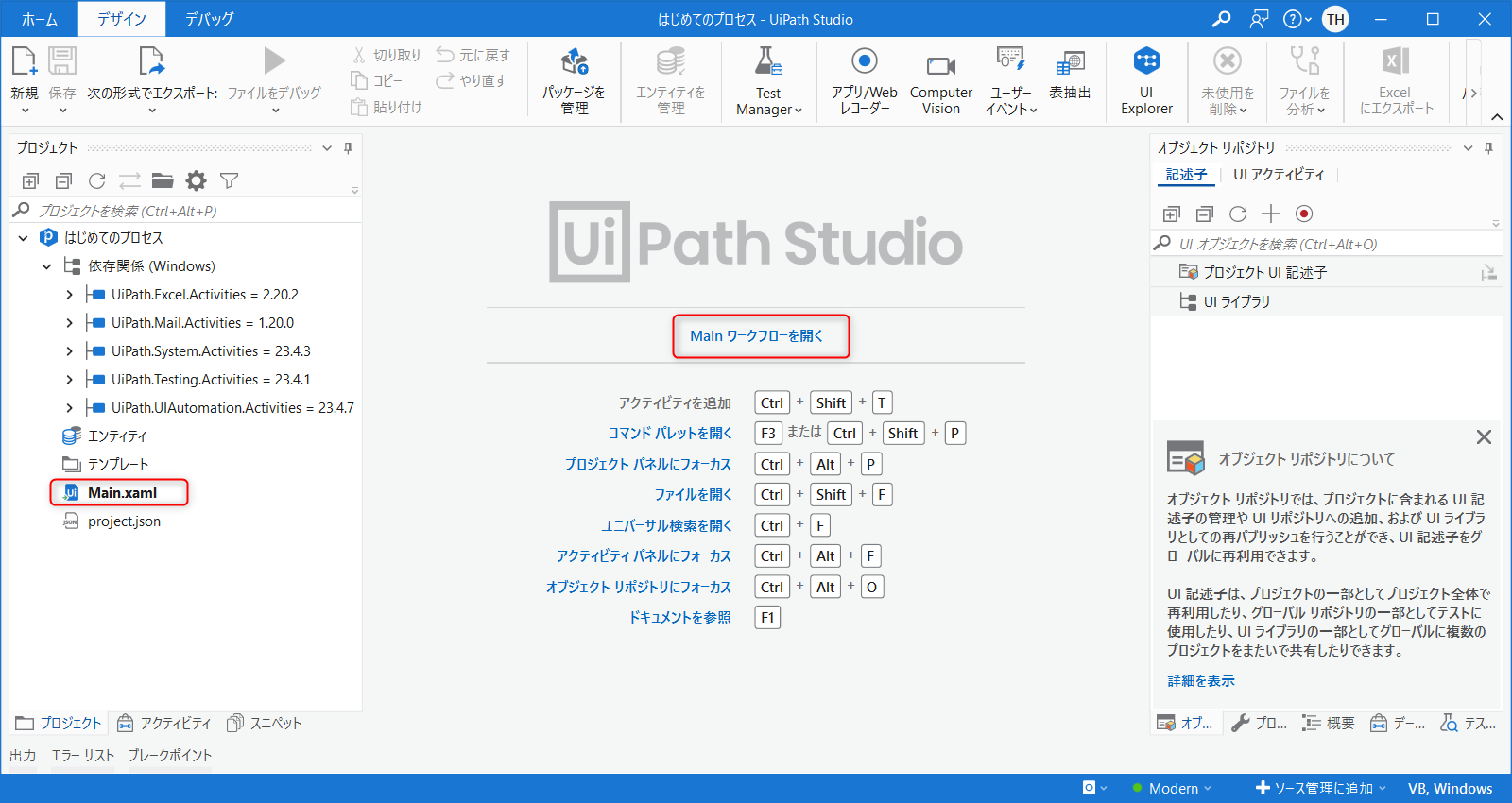Pin the プロジェクト panel
Screen dimensions: 1512x803
click(x=348, y=148)
